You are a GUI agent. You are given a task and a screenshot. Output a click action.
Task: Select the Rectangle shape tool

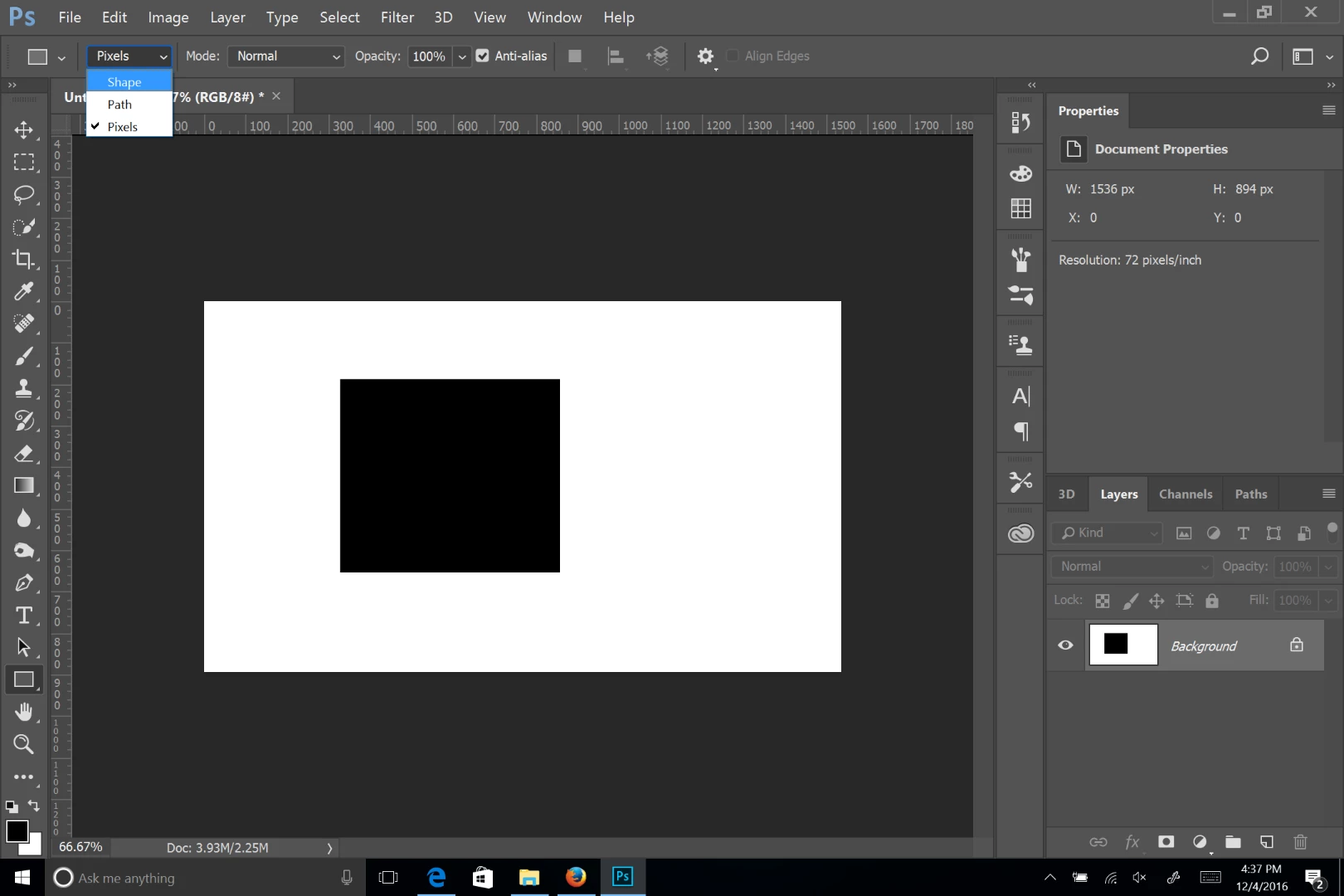pyautogui.click(x=24, y=679)
